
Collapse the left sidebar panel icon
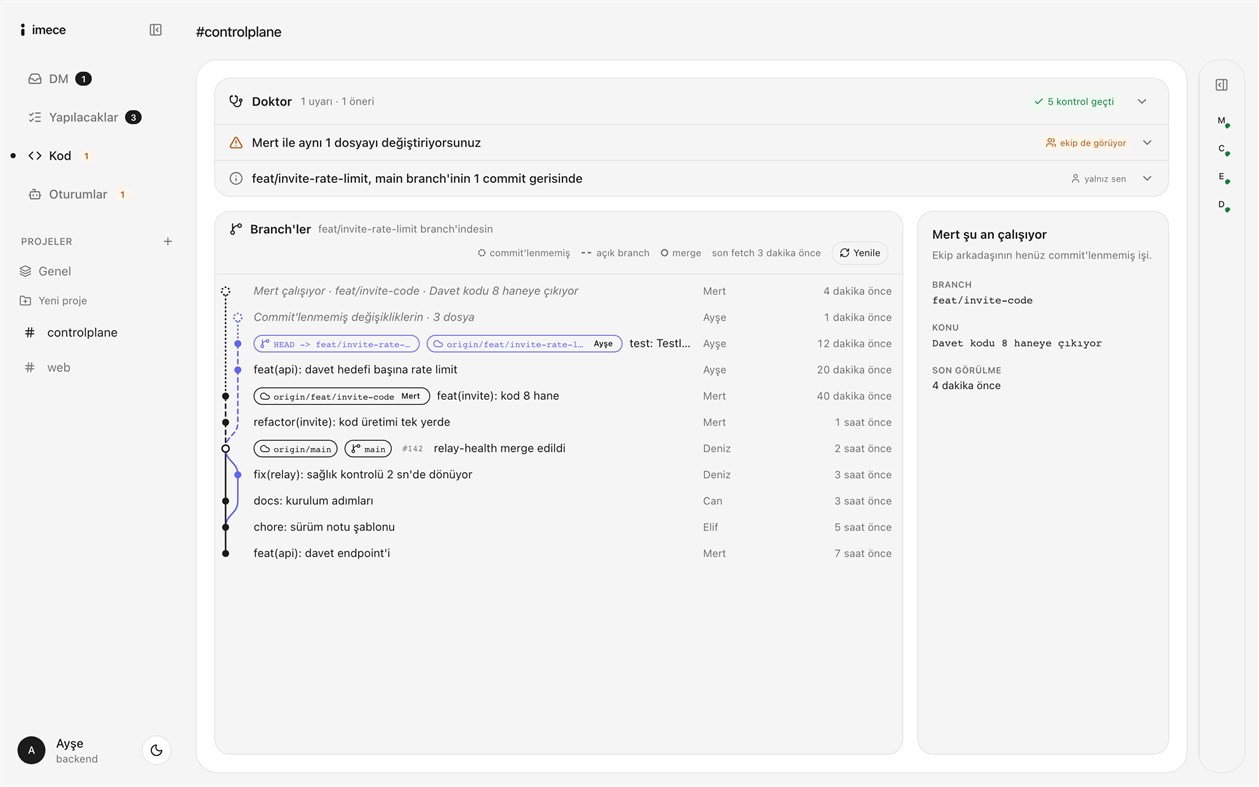point(155,30)
